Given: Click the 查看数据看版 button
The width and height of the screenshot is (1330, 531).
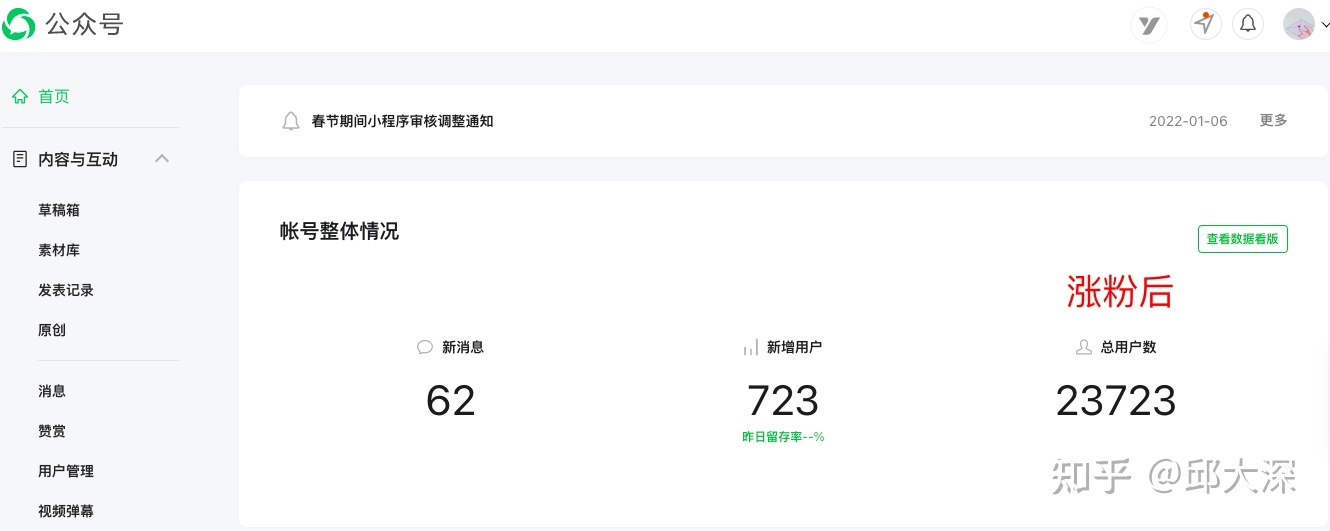Looking at the screenshot, I should (1242, 239).
